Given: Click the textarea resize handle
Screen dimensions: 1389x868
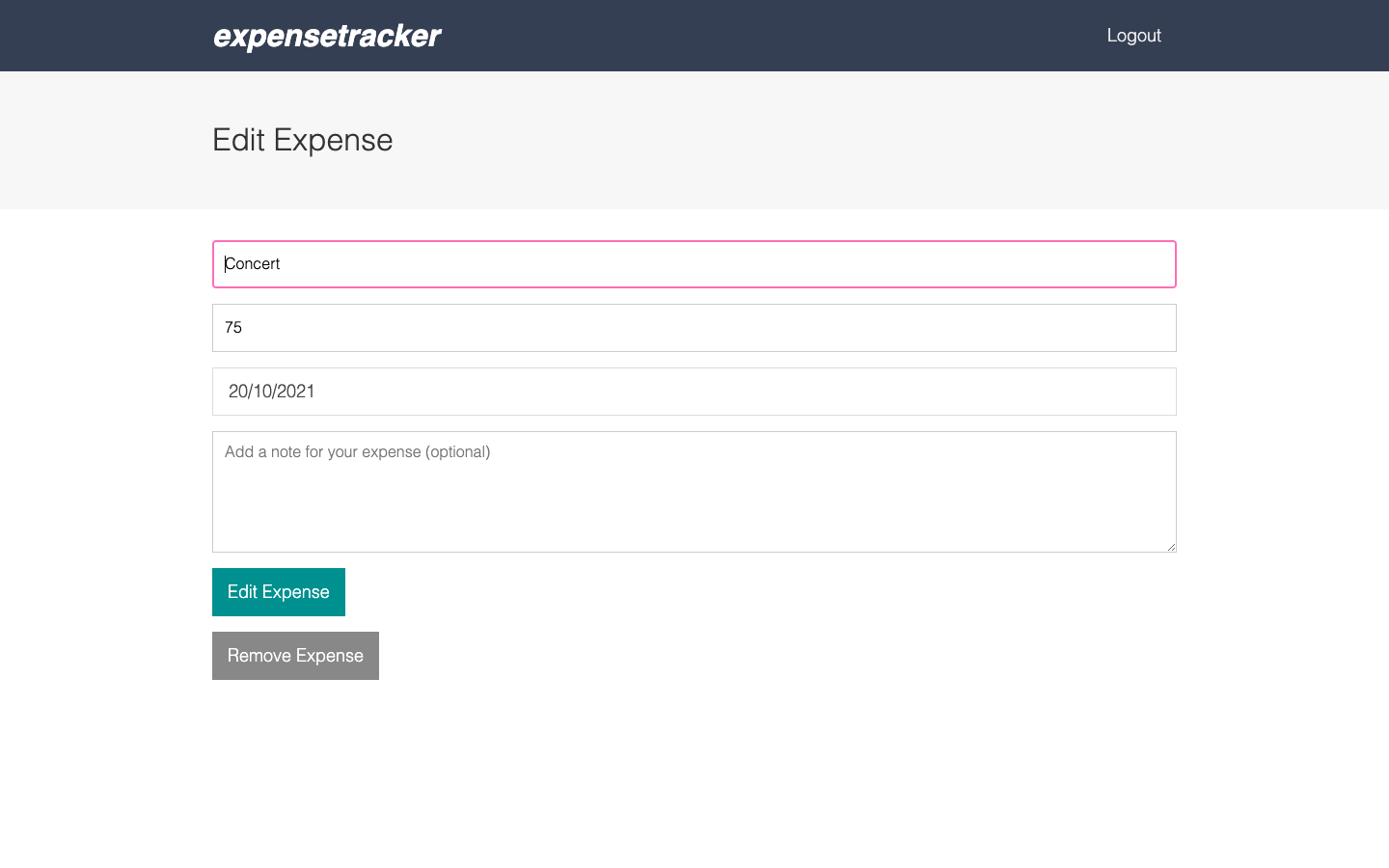Looking at the screenshot, I should 1171,545.
